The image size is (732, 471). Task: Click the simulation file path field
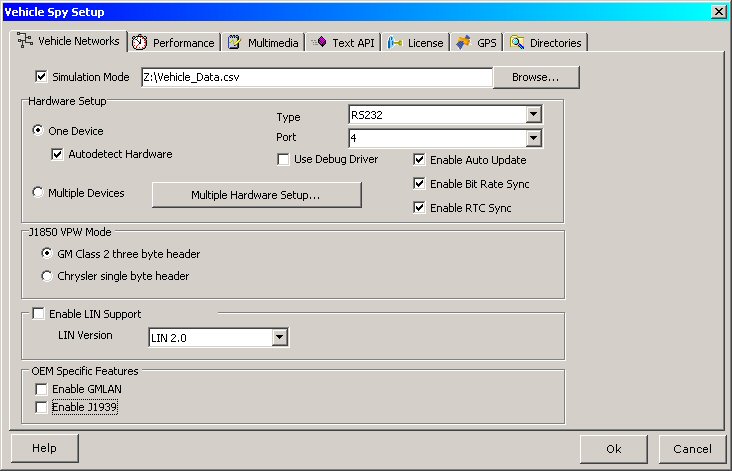pyautogui.click(x=315, y=77)
